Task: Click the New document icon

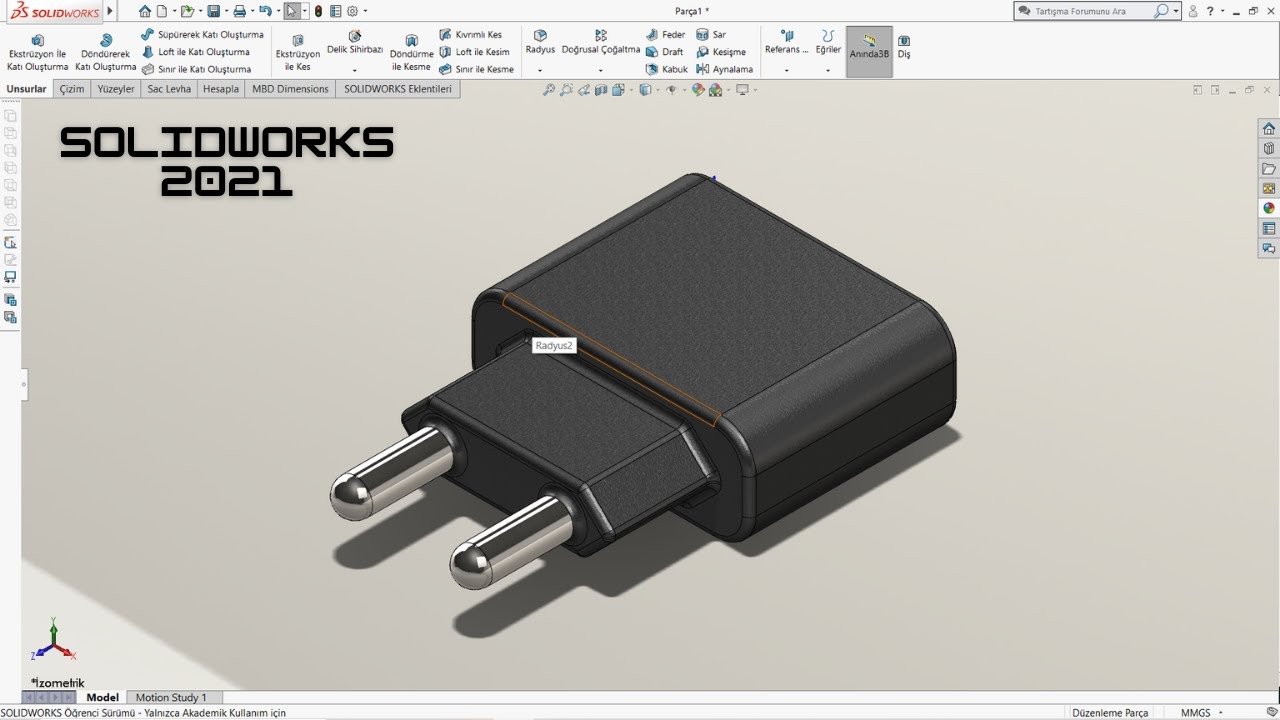Action: [160, 11]
